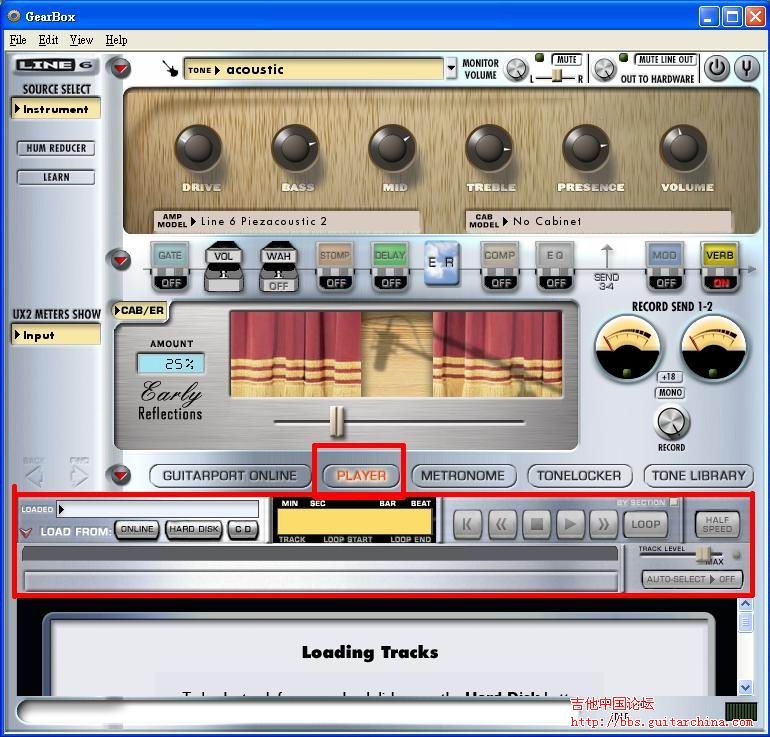Toggle the Verb effect on/off
The height and width of the screenshot is (737, 770).
pyautogui.click(x=718, y=266)
